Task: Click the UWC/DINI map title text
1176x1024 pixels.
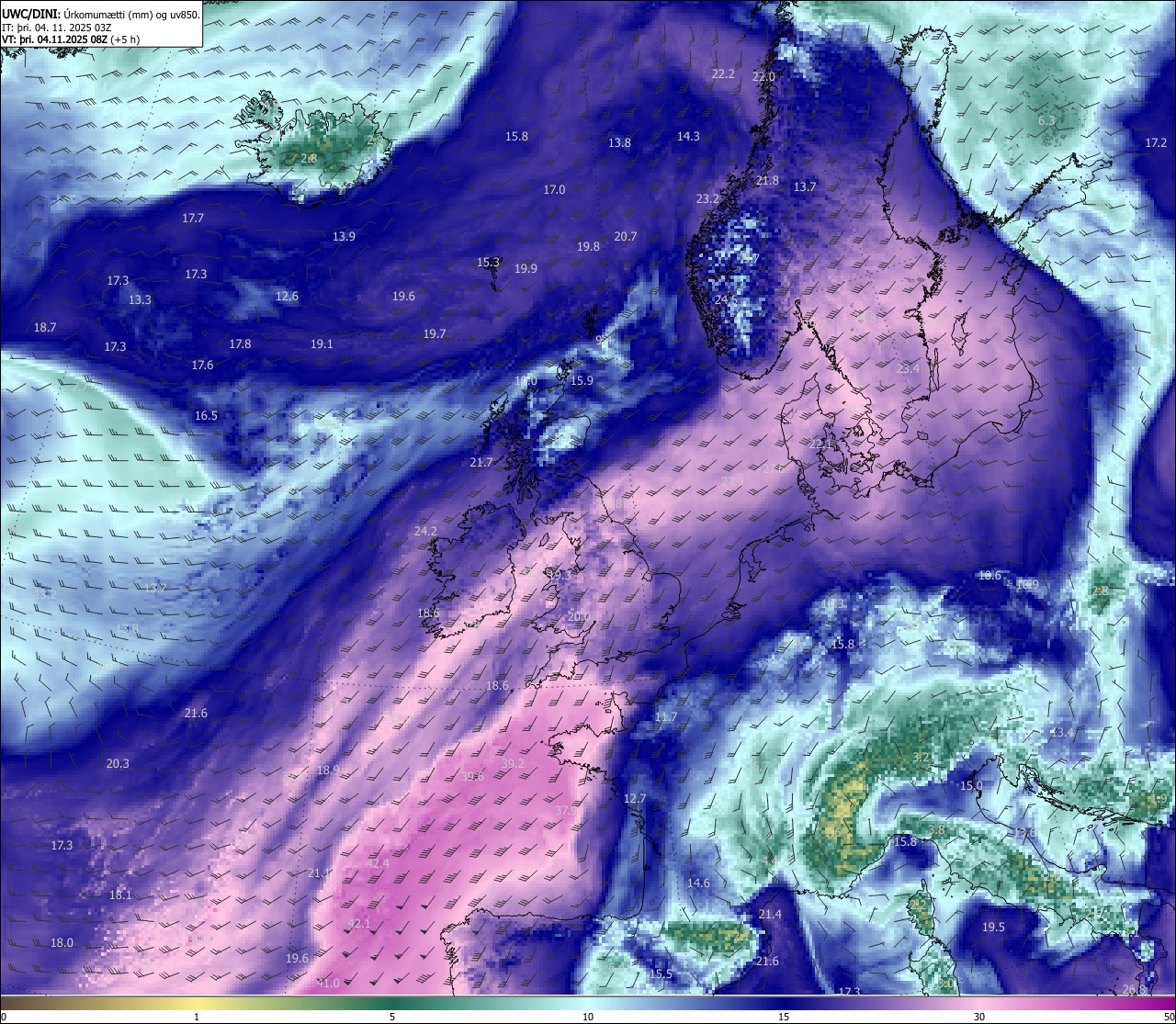Action: point(101,14)
